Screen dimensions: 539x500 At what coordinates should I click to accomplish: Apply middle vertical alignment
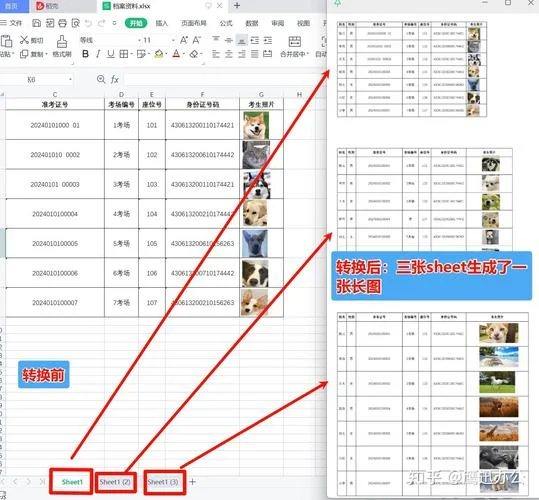229,40
